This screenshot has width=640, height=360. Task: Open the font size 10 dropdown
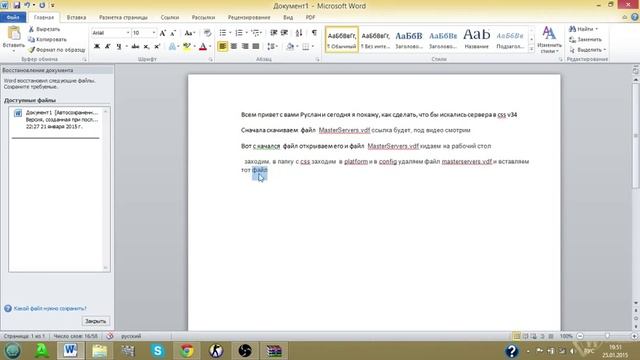[154, 33]
